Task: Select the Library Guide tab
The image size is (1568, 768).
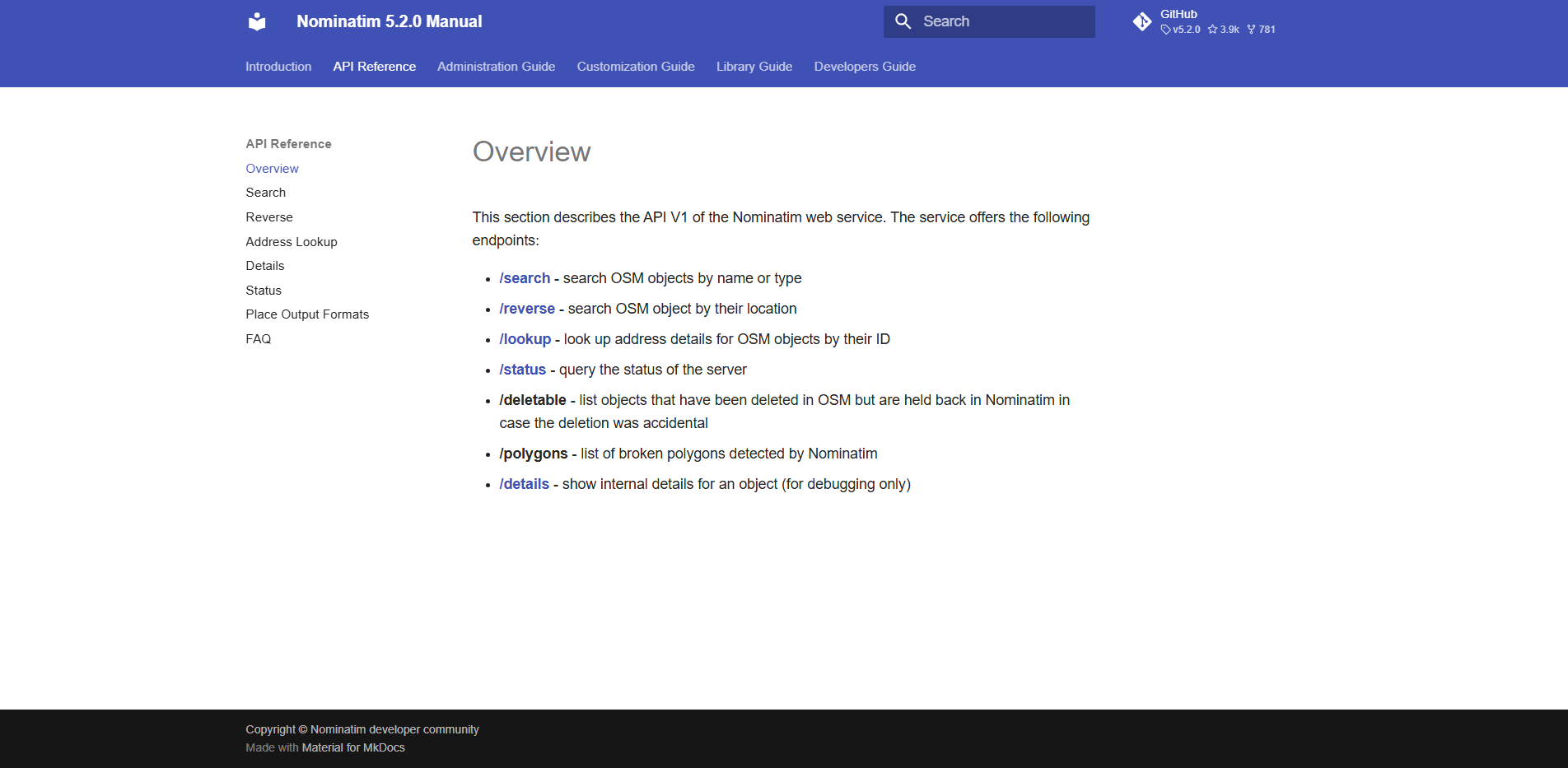Action: [754, 67]
